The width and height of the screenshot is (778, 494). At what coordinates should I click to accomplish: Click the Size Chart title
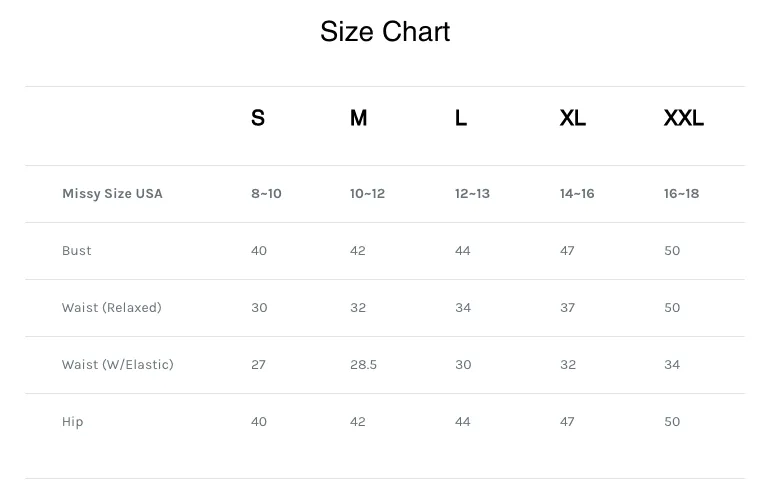click(385, 32)
